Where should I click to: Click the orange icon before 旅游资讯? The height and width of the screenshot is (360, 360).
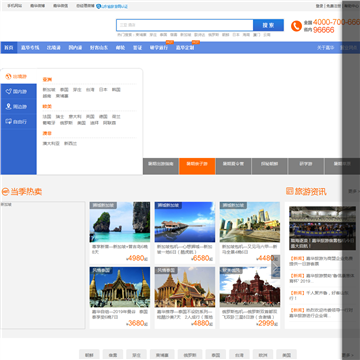point(290,191)
